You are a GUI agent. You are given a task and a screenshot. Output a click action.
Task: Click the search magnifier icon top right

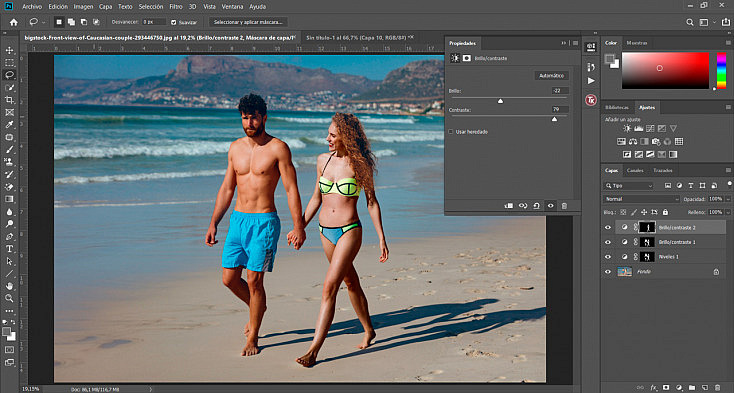pyautogui.click(x=690, y=22)
